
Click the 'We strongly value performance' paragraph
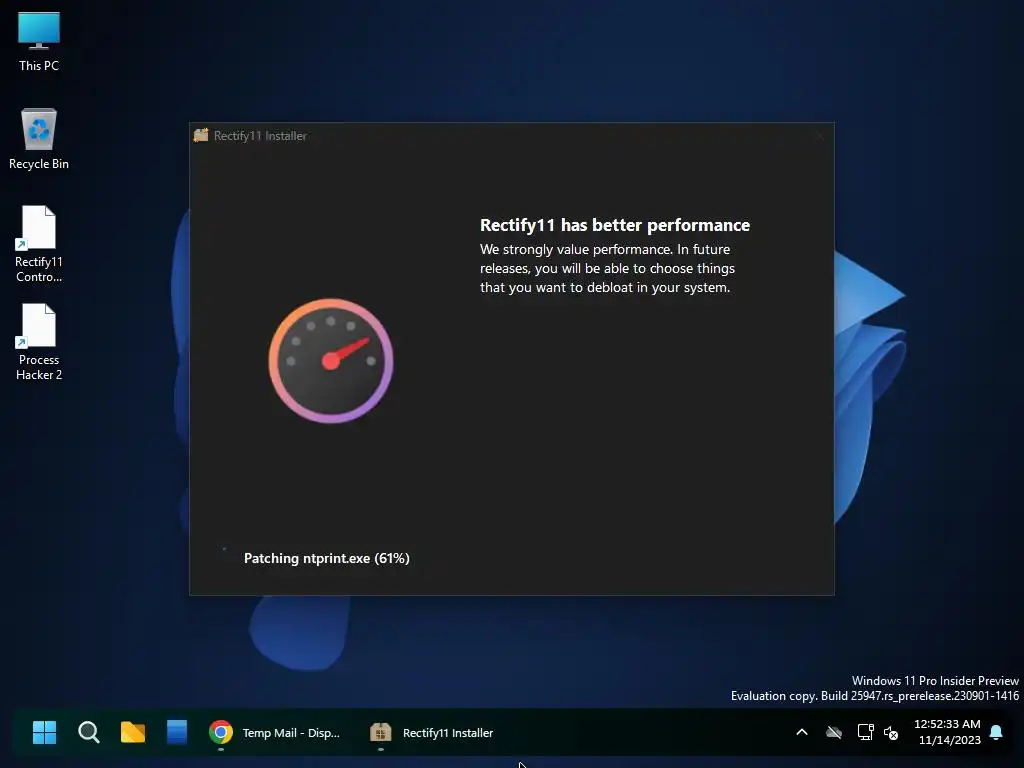point(607,268)
